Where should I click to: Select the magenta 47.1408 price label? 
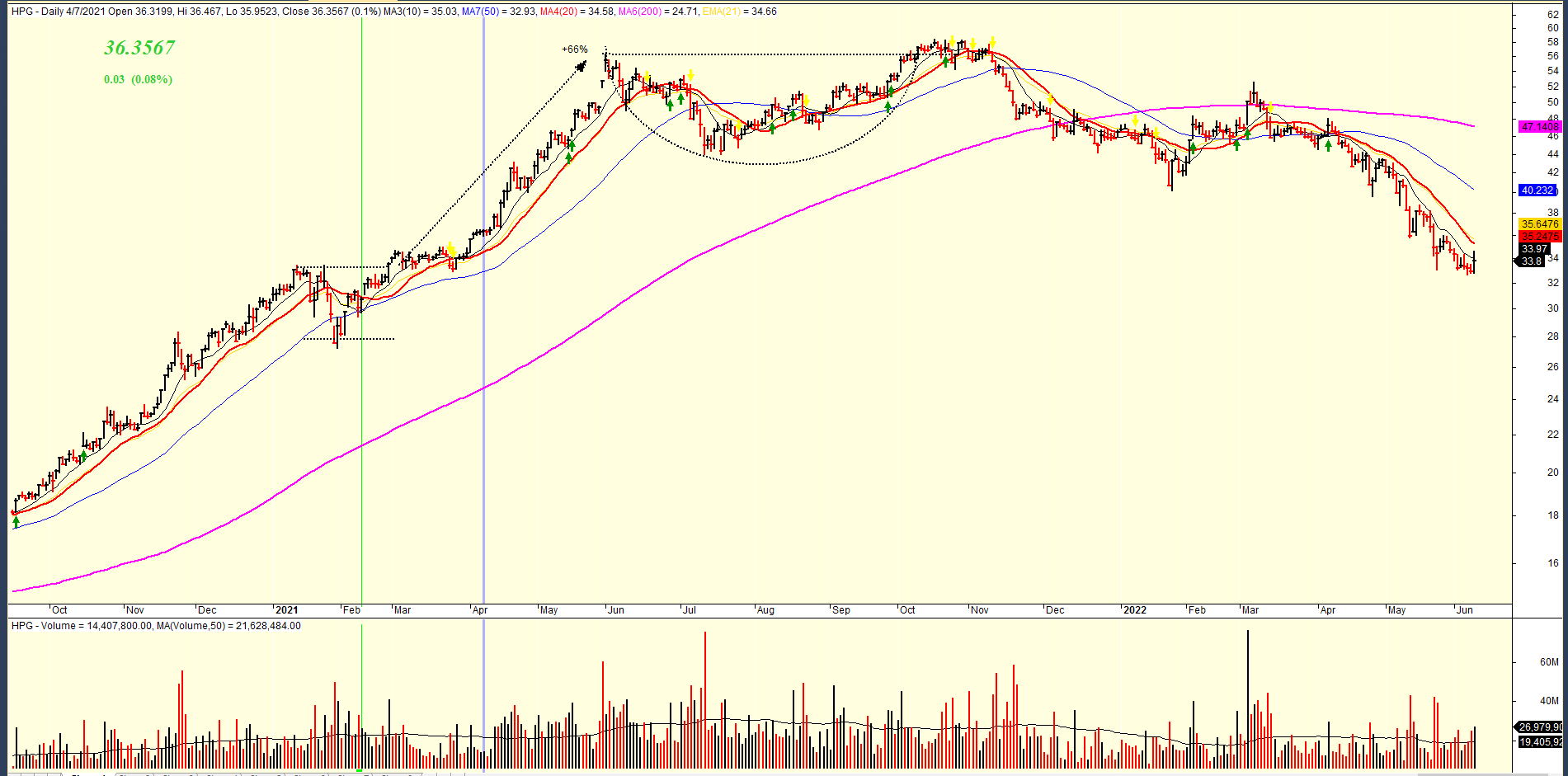click(x=1539, y=127)
